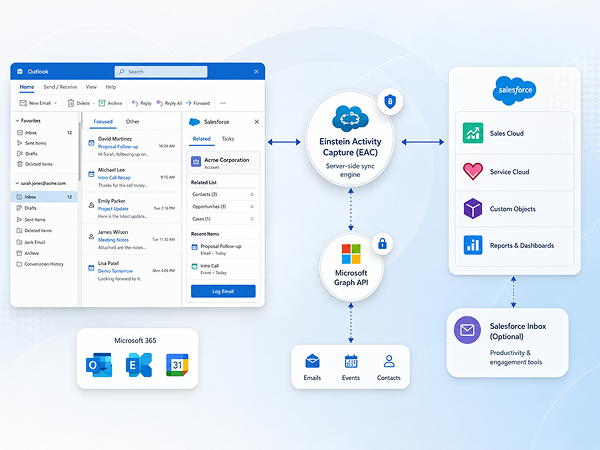Expand the Contacts (2) related list
Image resolution: width=600 pixels, height=450 pixels.
tap(223, 194)
